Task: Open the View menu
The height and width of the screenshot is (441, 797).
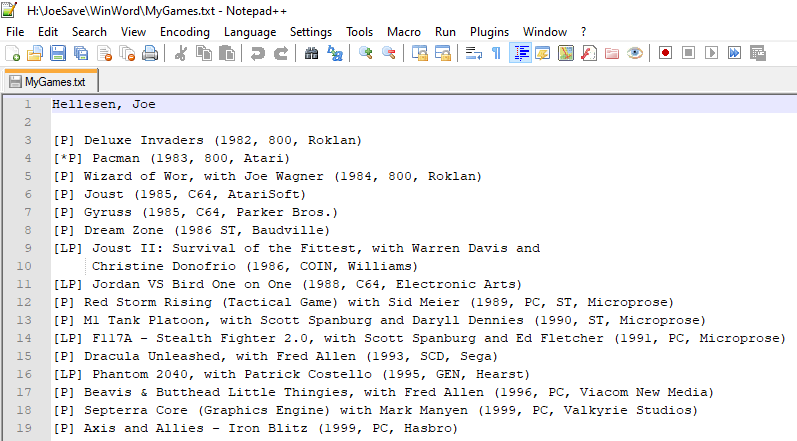Action: (x=133, y=32)
